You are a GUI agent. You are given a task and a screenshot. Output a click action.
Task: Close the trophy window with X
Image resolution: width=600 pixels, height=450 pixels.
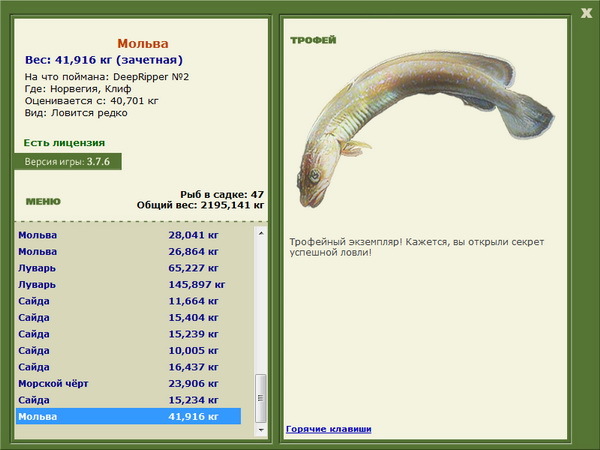click(x=586, y=13)
